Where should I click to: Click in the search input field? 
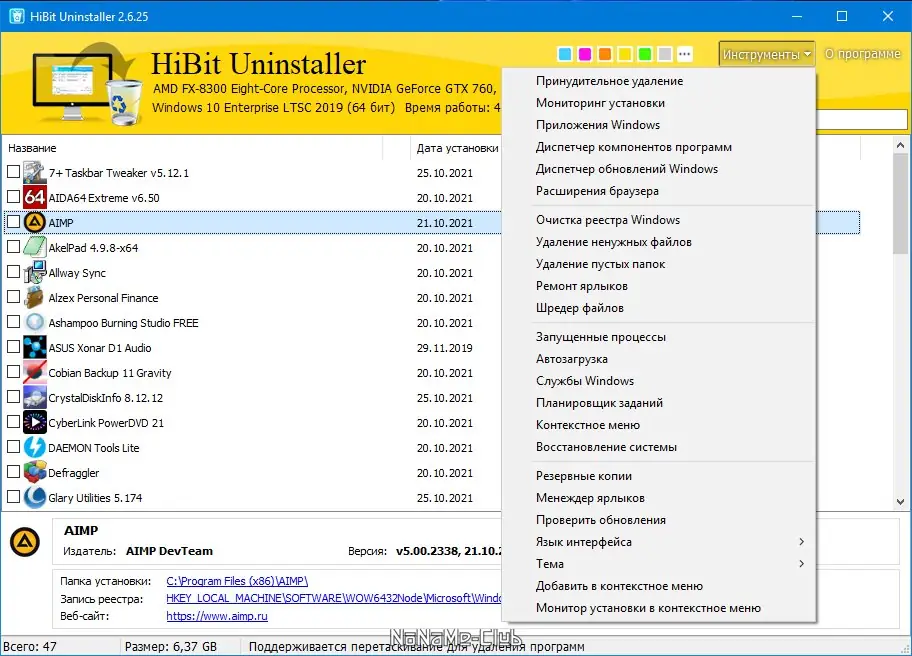pyautogui.click(x=861, y=119)
